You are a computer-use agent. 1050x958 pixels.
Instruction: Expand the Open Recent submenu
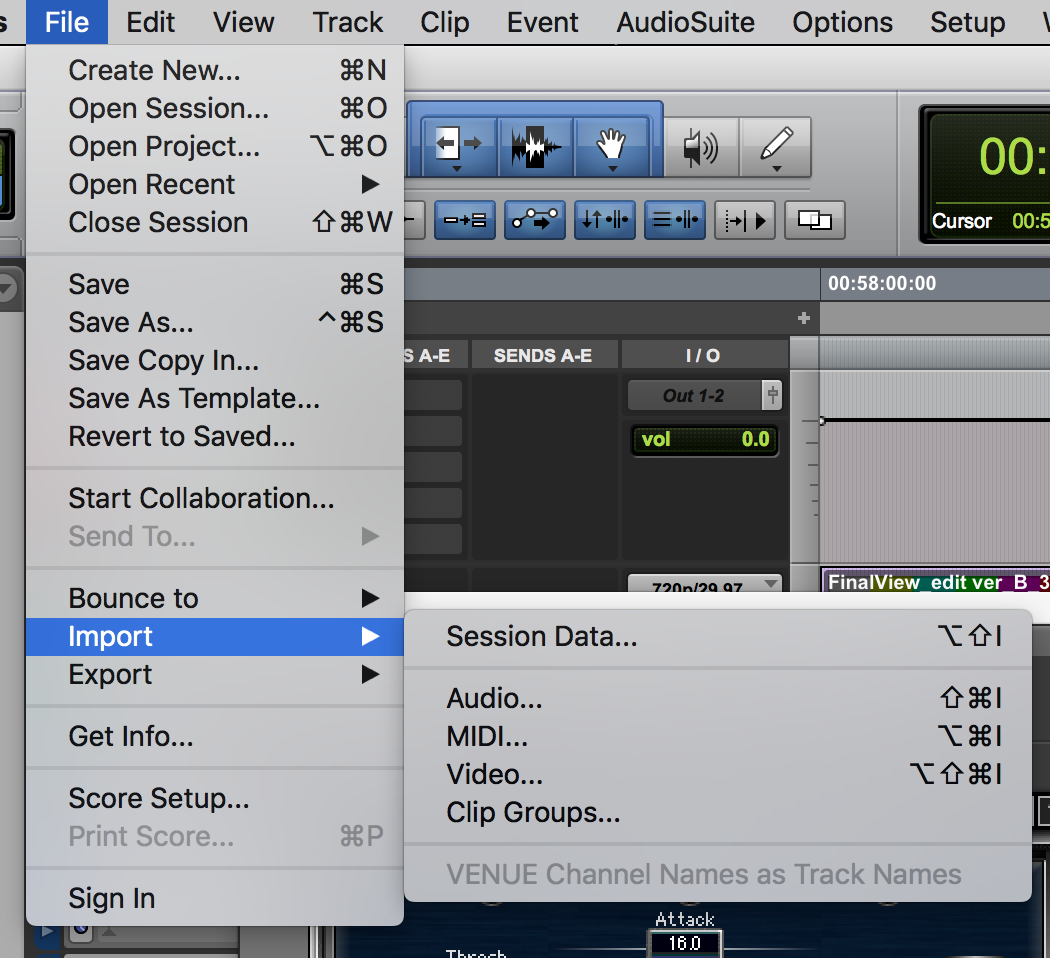[214, 184]
